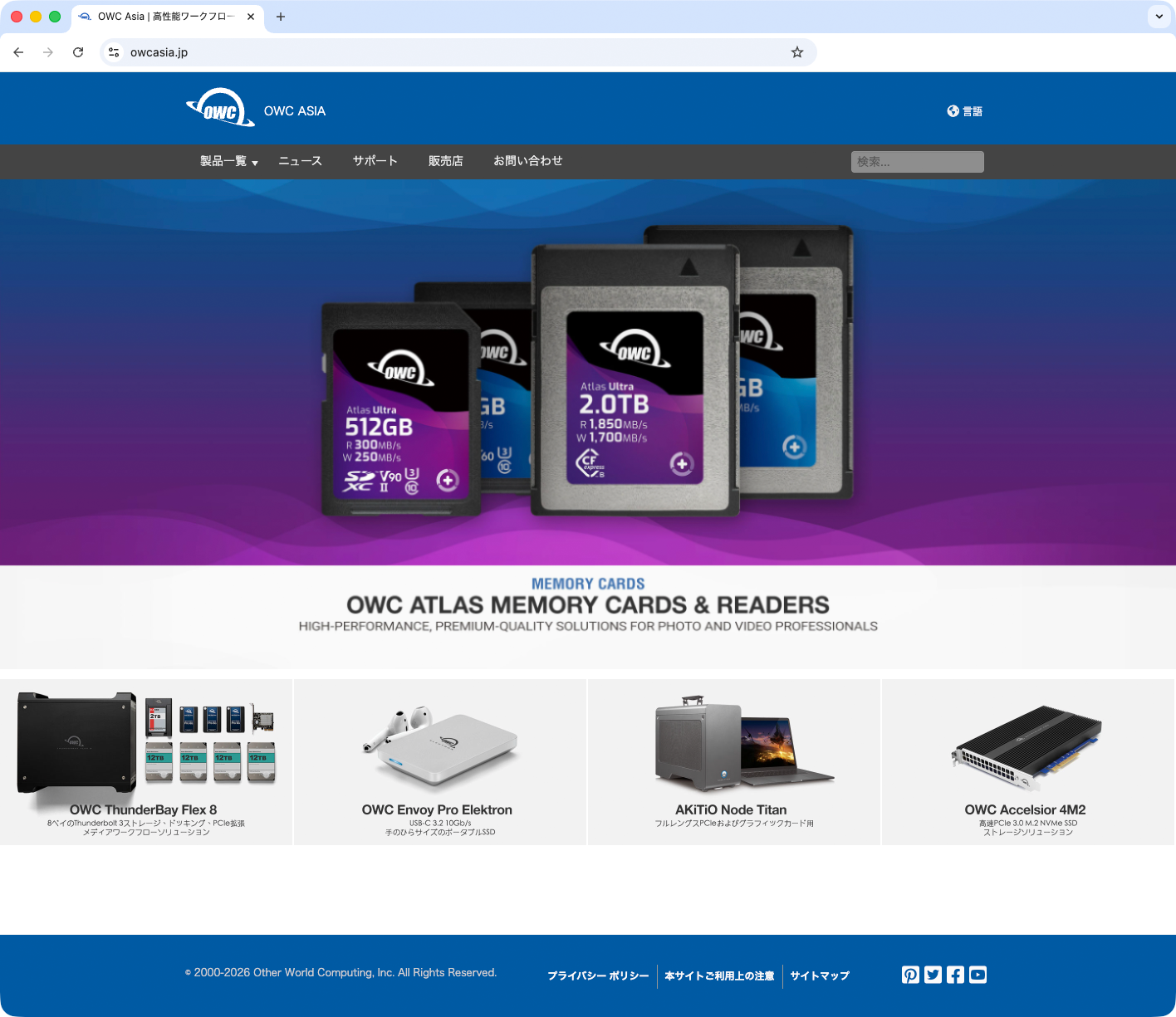Open the サイトマップ footer link
Screen dimensions: 1176x1017
tap(820, 975)
